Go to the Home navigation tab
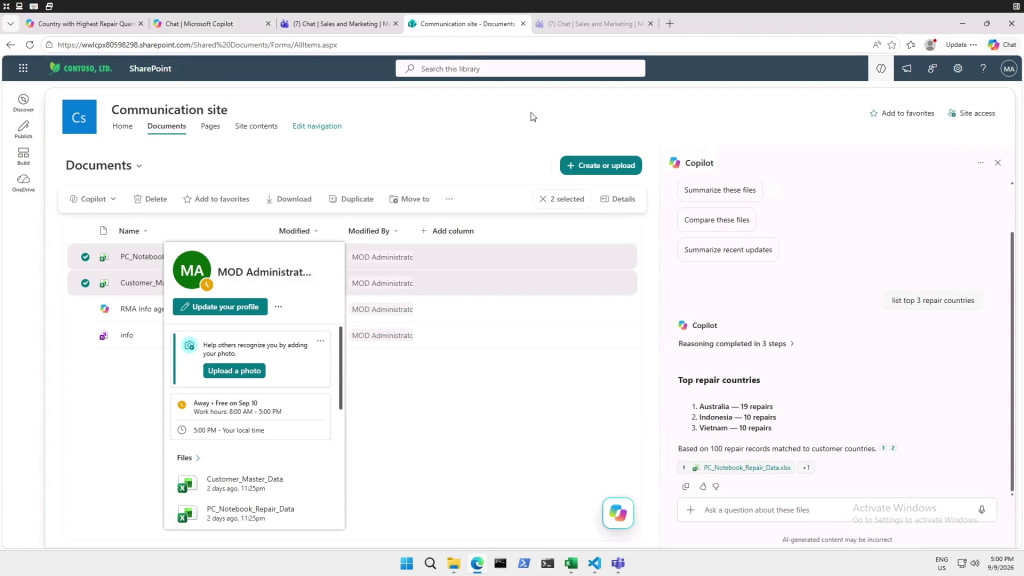This screenshot has height=576, width=1024. [x=122, y=126]
